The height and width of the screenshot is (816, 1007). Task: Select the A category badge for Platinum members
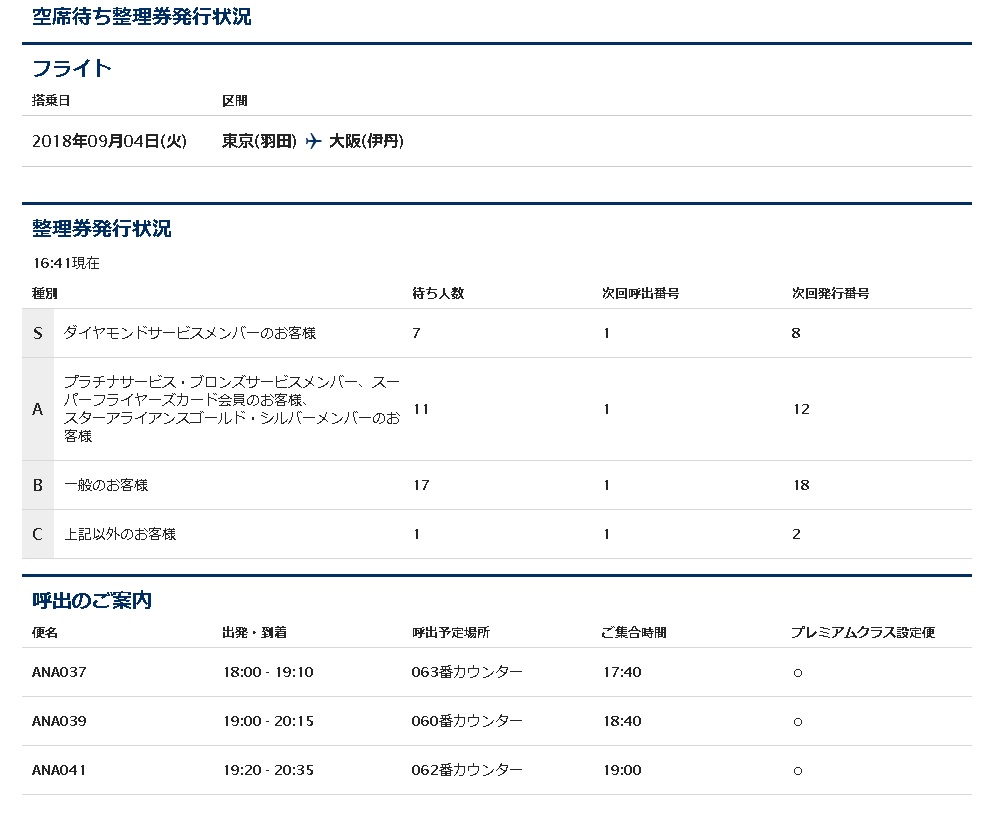[38, 409]
